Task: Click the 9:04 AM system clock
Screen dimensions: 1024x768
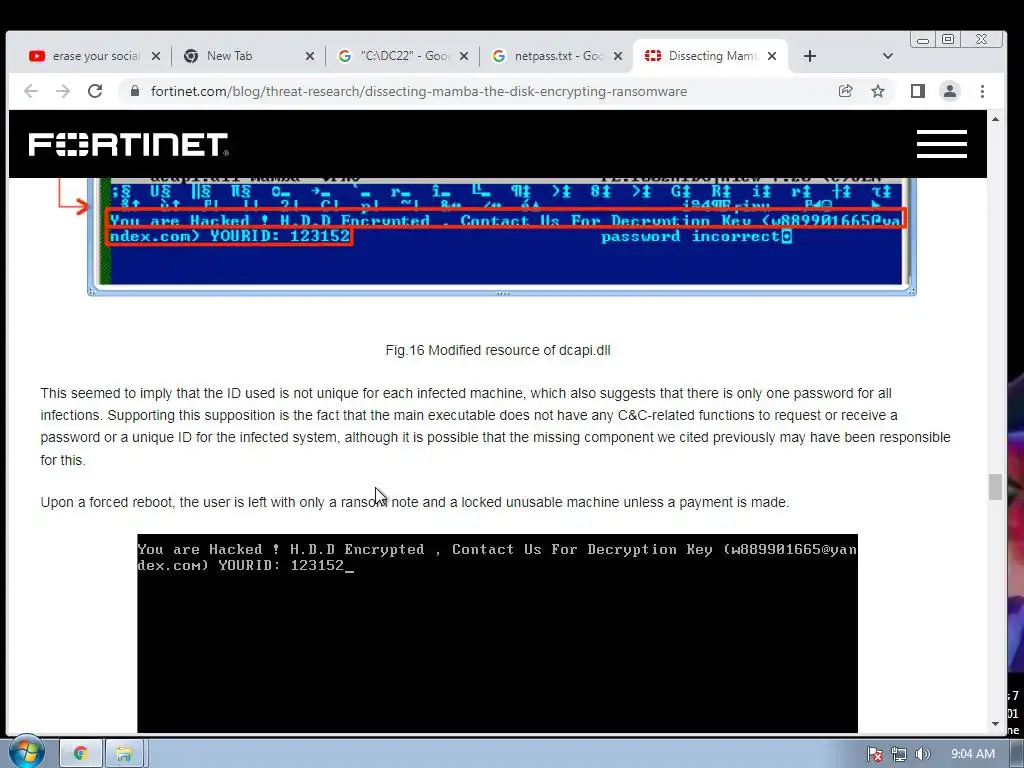Action: click(972, 754)
